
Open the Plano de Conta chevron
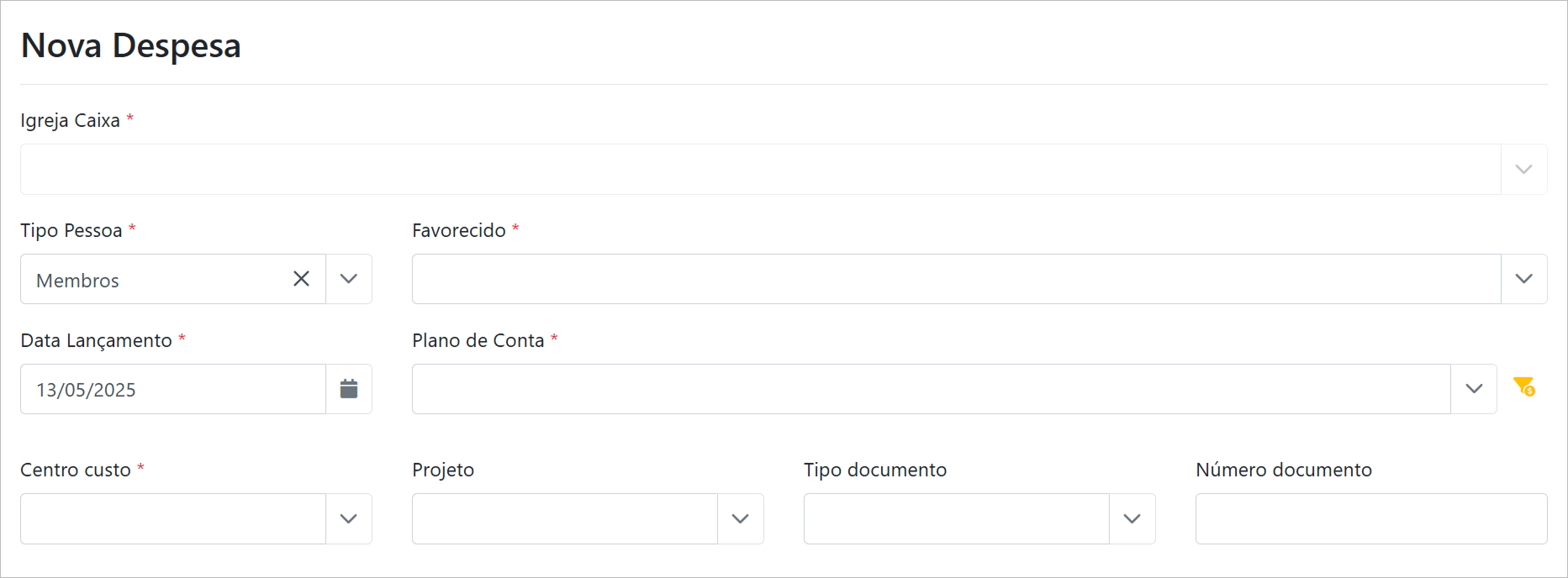point(1473,389)
